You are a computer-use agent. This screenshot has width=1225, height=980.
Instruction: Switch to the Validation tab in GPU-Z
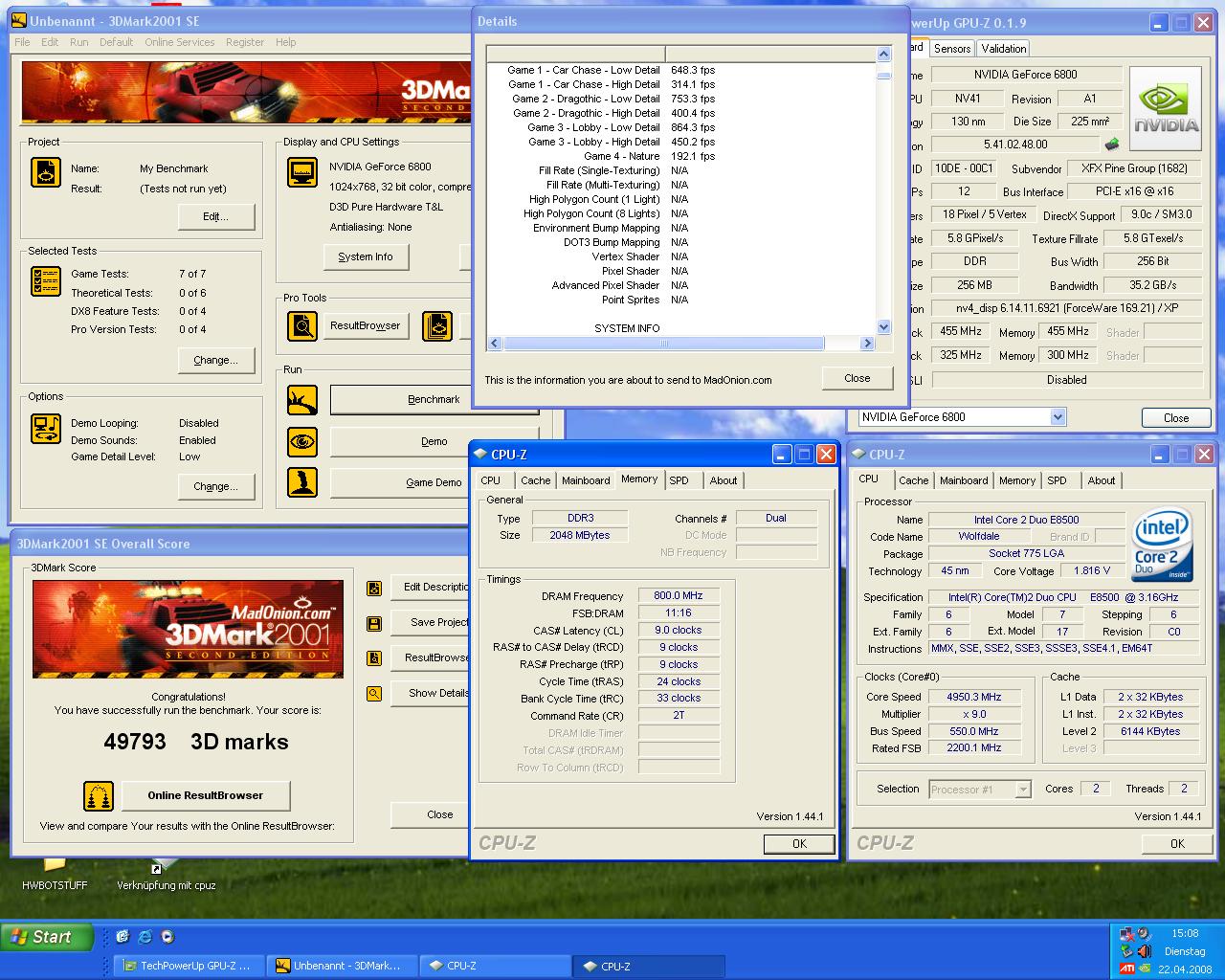pos(1004,49)
